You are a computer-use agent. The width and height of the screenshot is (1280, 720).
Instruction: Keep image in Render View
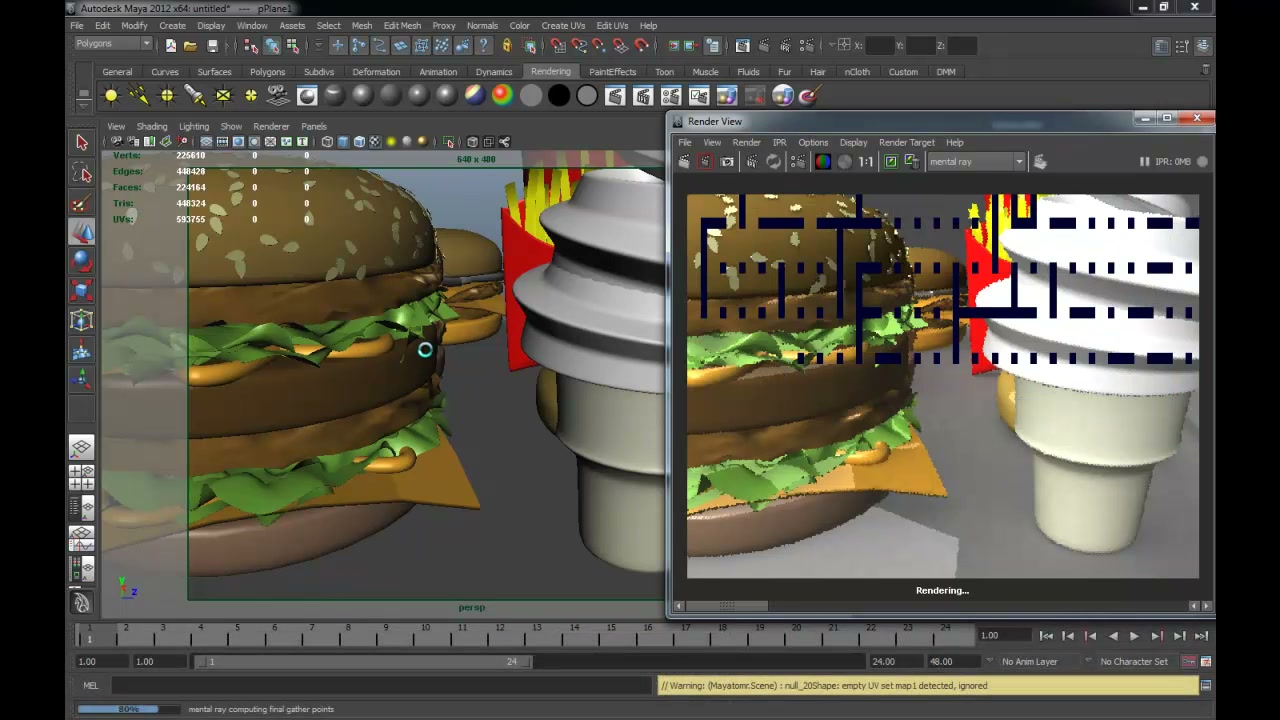click(890, 162)
